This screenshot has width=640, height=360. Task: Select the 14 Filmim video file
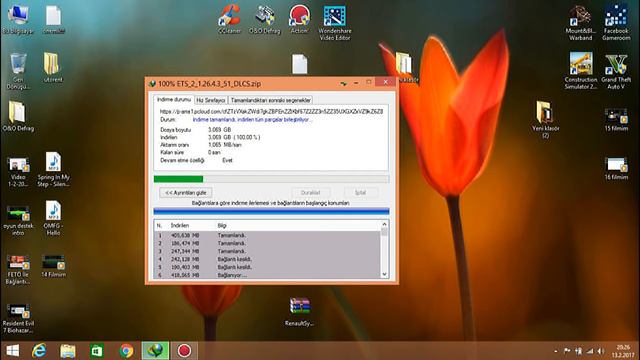click(53, 266)
